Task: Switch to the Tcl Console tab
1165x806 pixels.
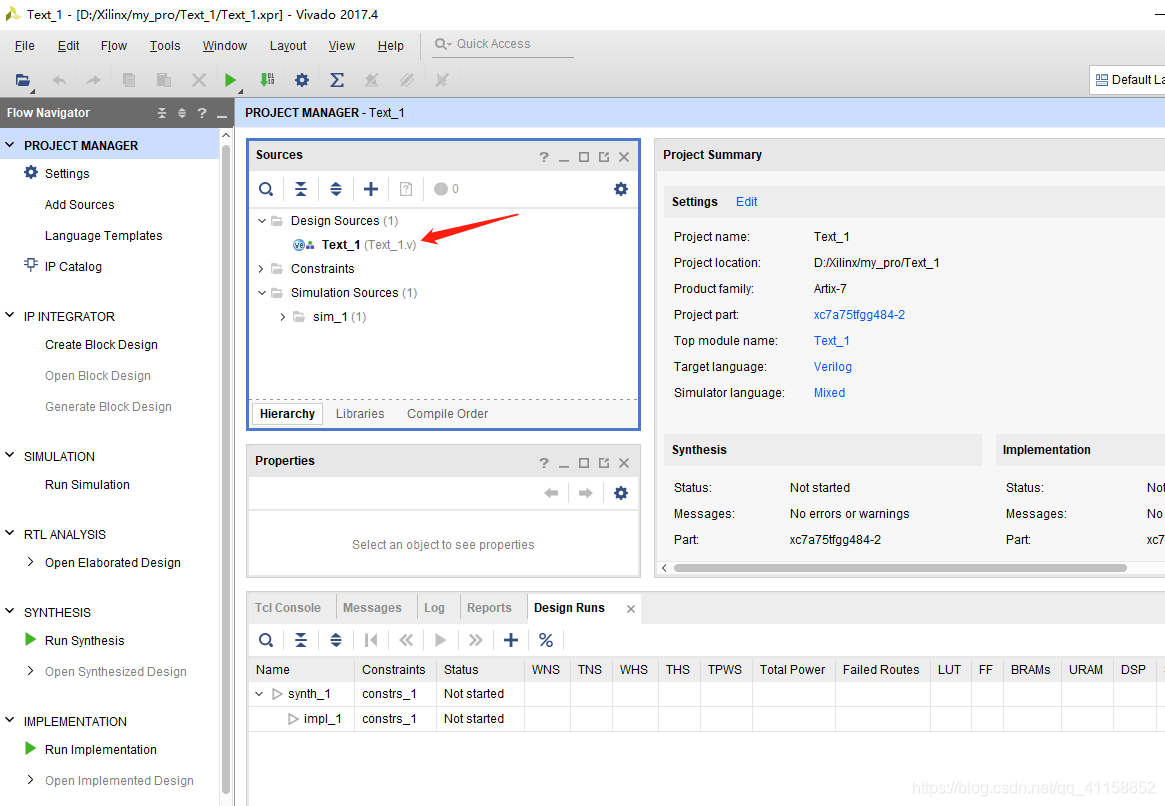Action: pos(288,608)
